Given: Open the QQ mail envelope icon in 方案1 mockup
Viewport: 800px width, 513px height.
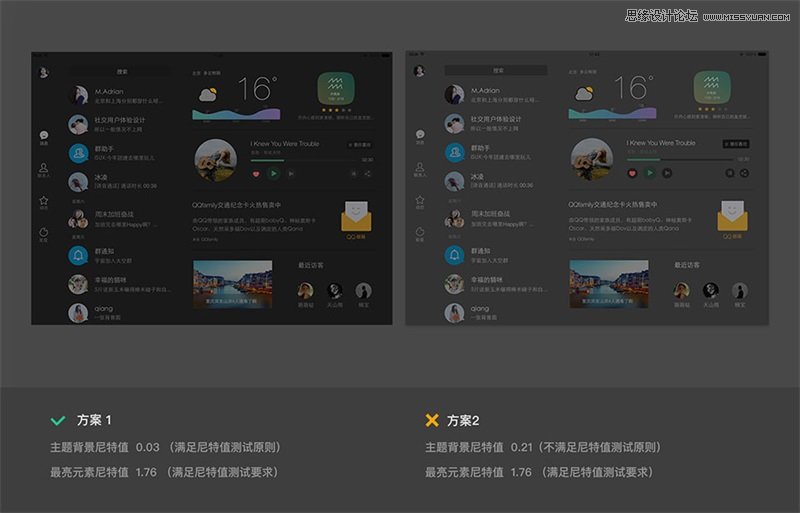Looking at the screenshot, I should click(356, 216).
